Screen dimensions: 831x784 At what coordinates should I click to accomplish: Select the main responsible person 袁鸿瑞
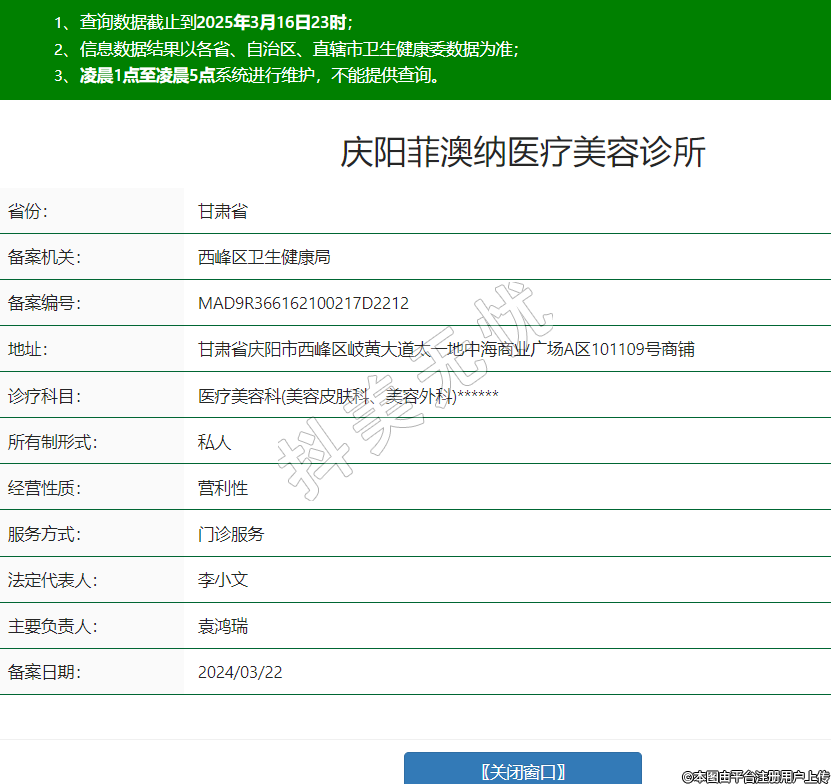point(222,627)
